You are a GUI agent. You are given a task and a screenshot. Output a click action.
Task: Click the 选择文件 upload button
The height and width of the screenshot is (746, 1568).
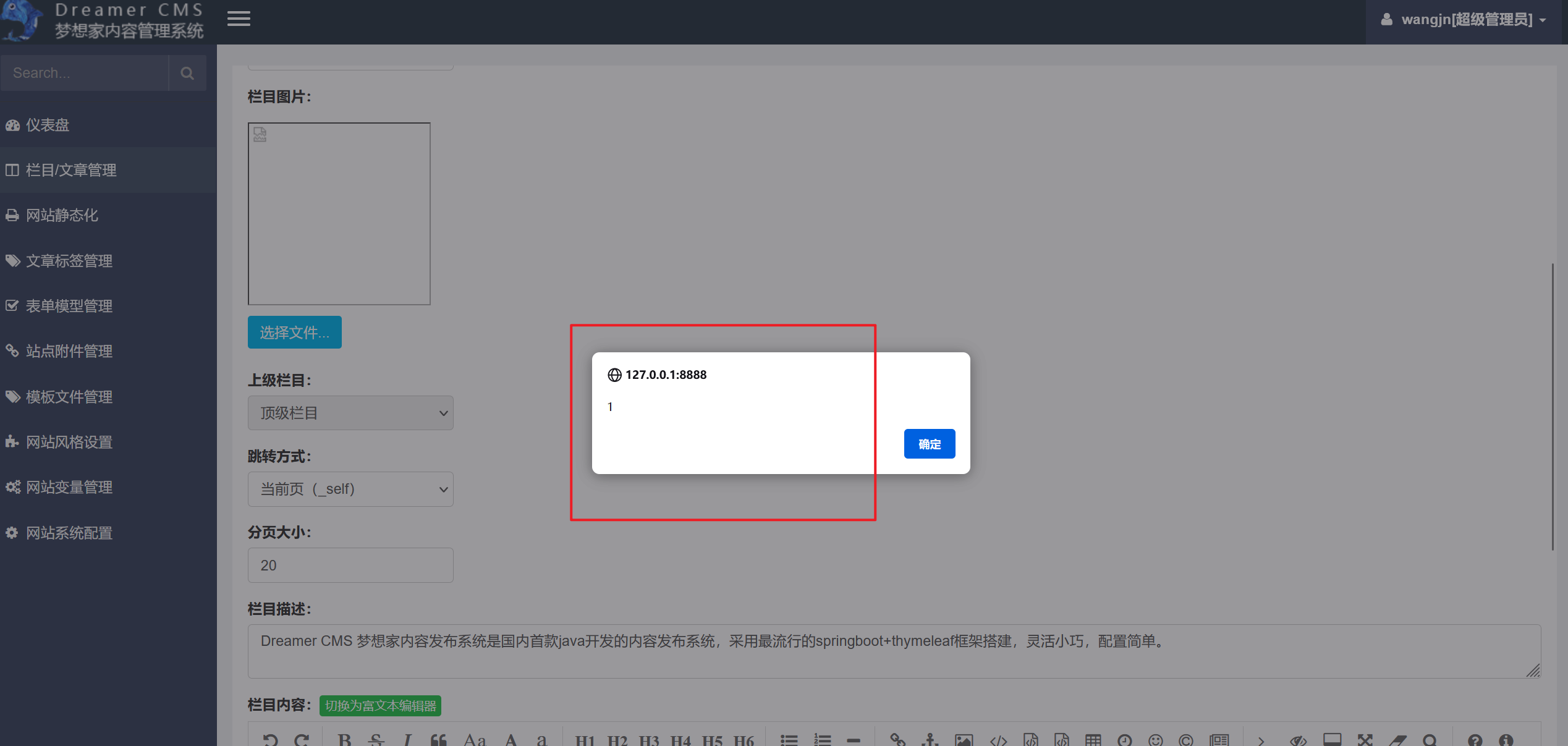[x=294, y=333]
